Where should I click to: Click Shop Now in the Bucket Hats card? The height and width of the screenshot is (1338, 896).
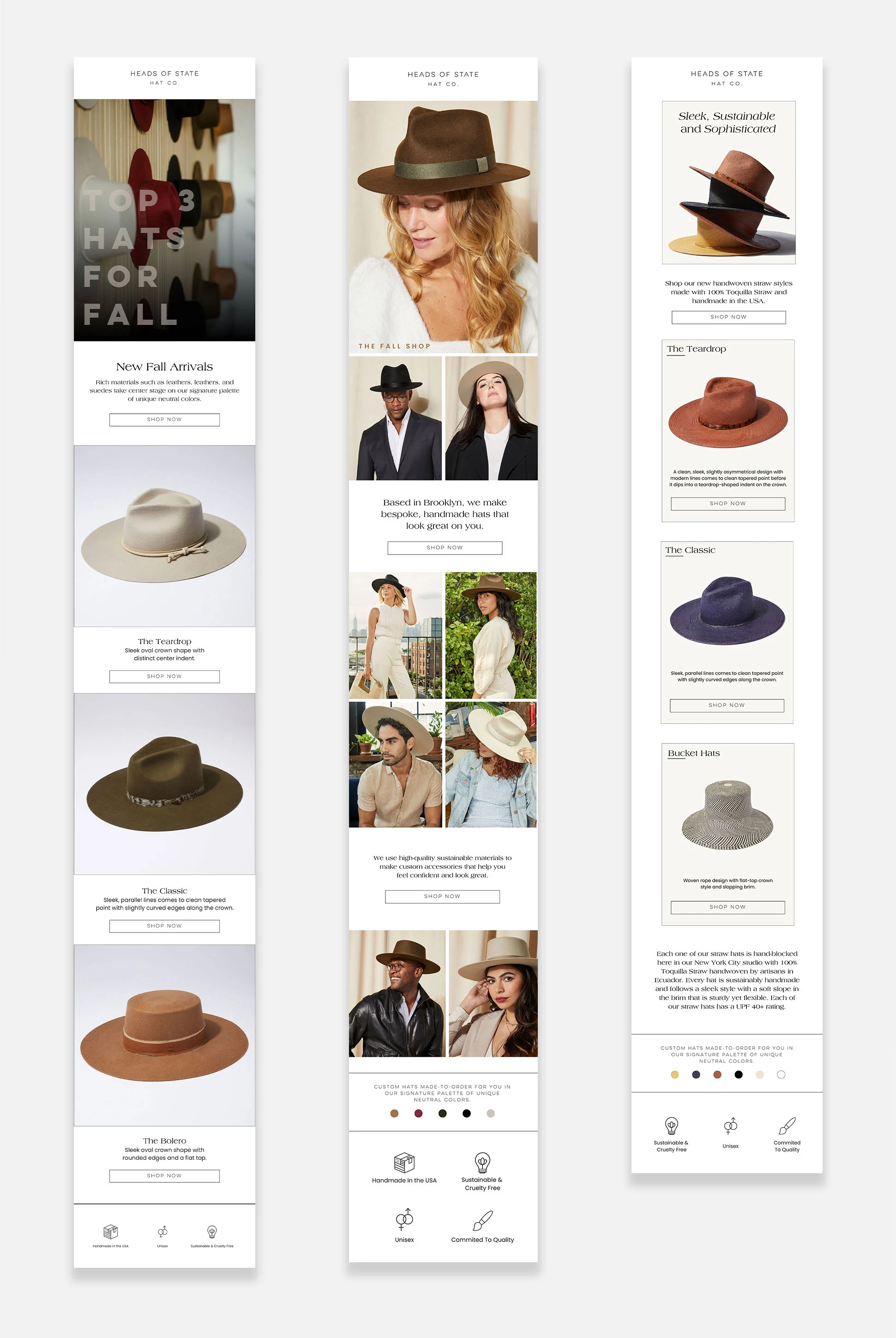tap(728, 907)
